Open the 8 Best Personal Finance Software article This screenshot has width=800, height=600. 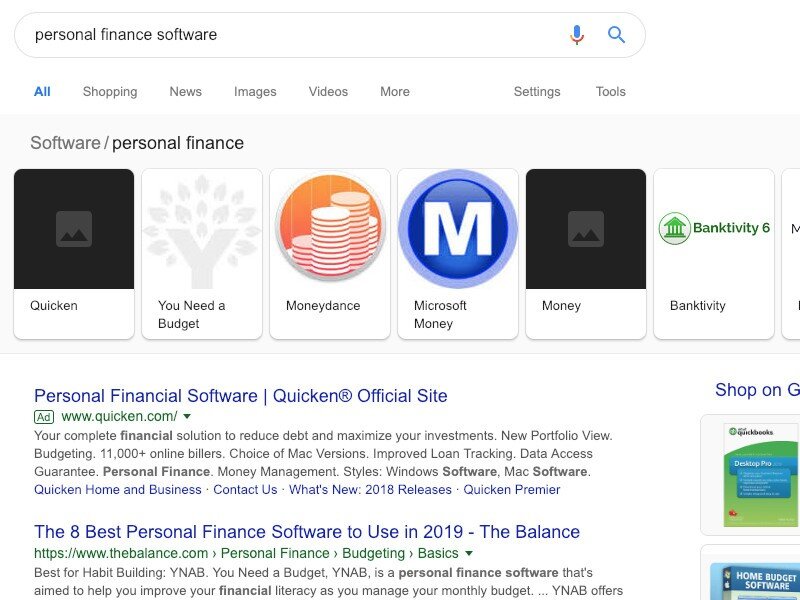click(x=307, y=532)
